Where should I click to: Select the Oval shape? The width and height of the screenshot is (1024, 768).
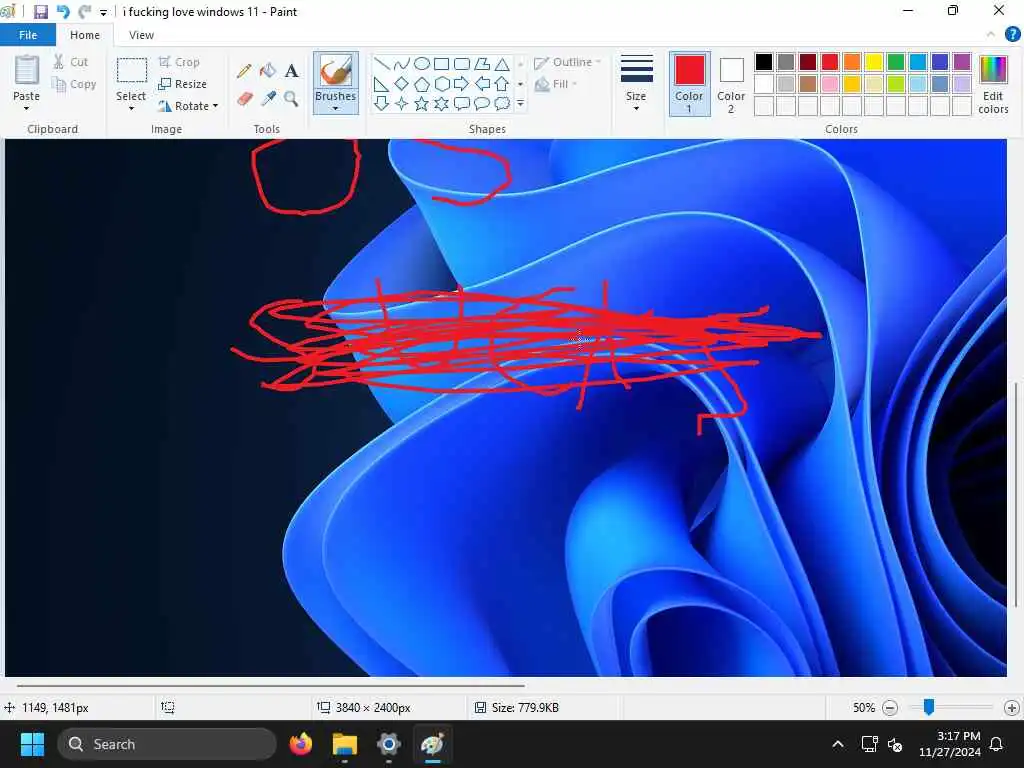(x=422, y=63)
